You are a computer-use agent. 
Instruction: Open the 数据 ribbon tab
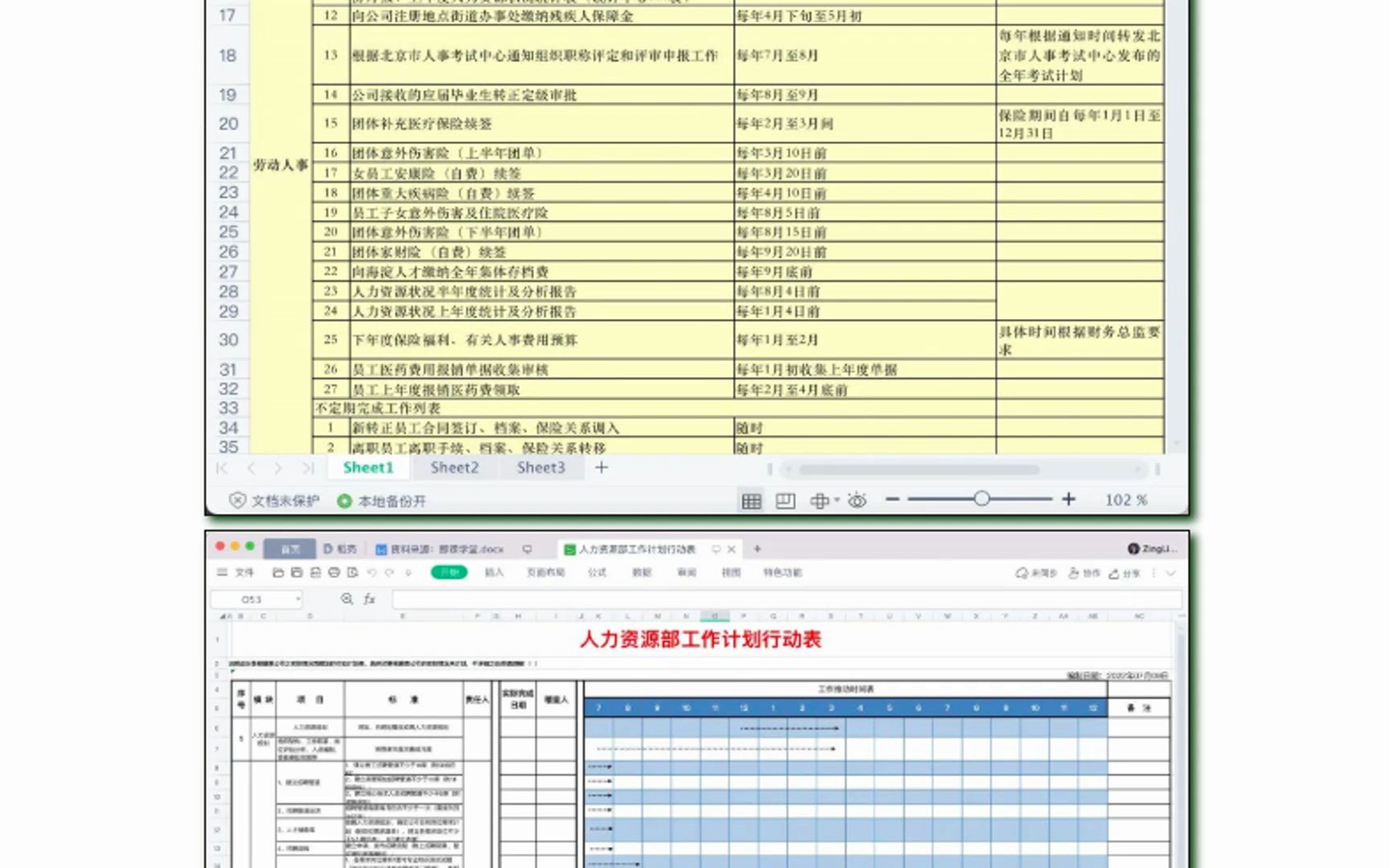641,573
